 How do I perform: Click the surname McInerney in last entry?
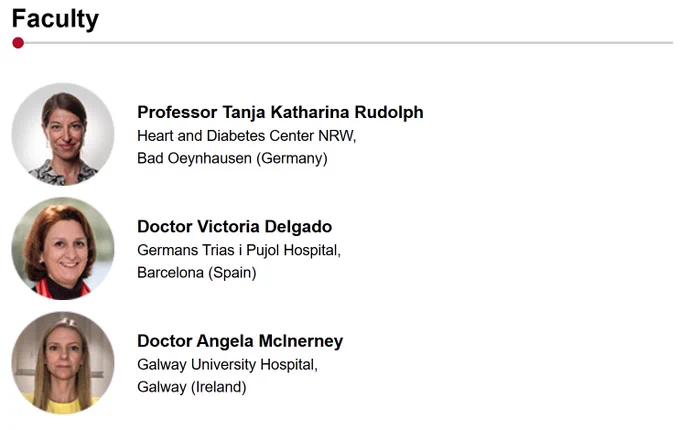(x=301, y=341)
